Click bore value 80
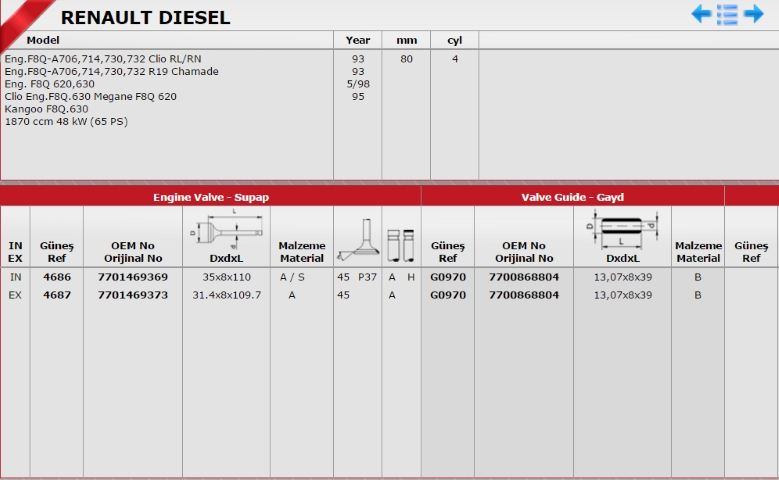 click(406, 59)
